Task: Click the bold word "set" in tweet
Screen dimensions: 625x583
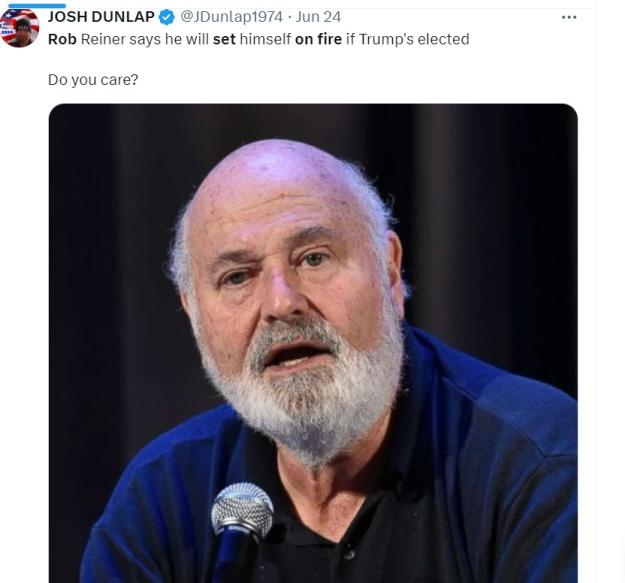Action: [224, 39]
